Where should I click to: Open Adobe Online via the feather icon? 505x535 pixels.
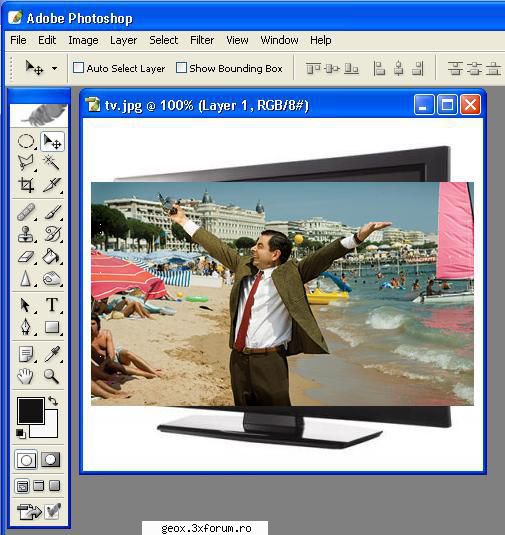[x=39, y=116]
